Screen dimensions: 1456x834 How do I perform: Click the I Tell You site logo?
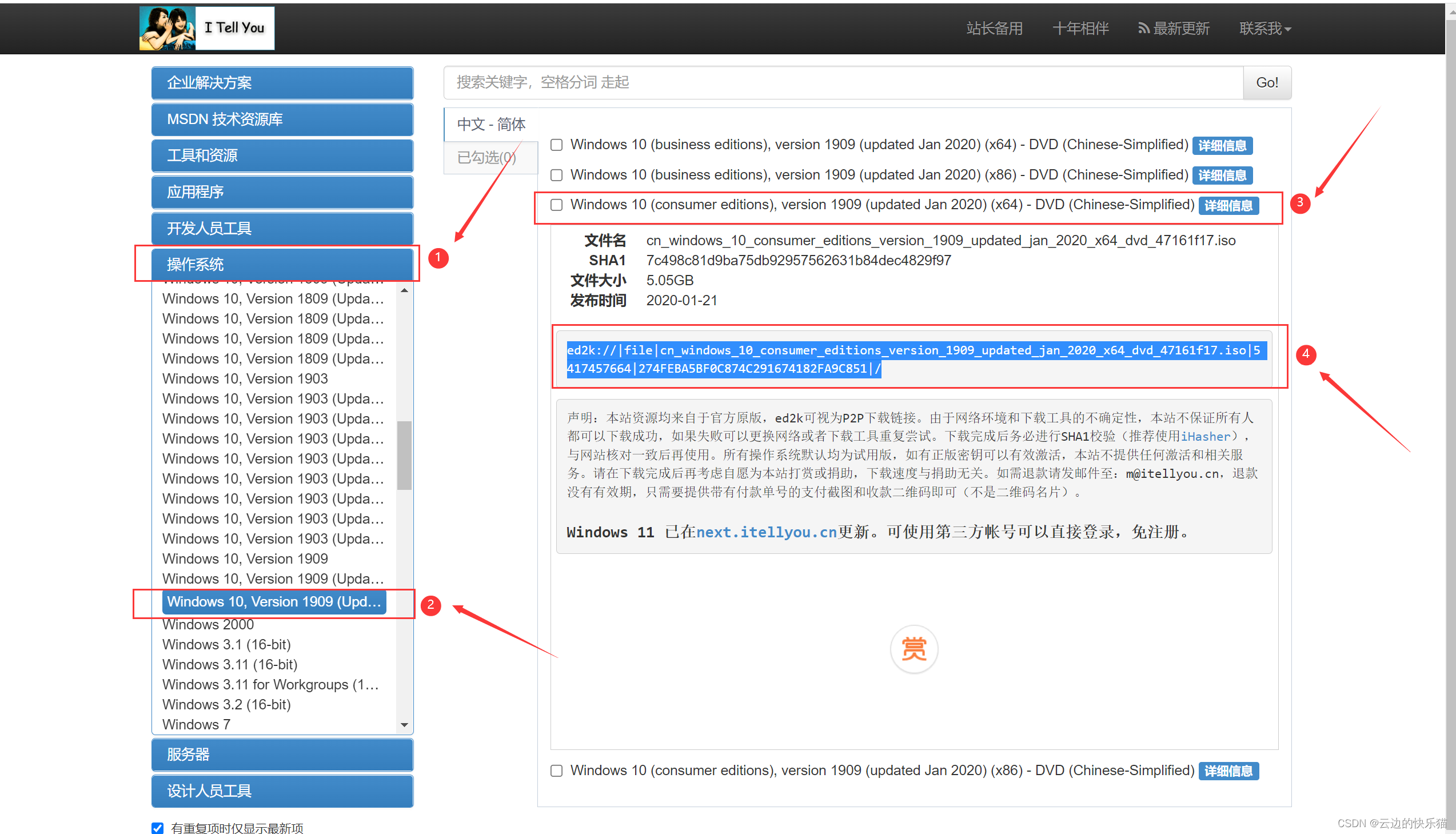coord(207,28)
